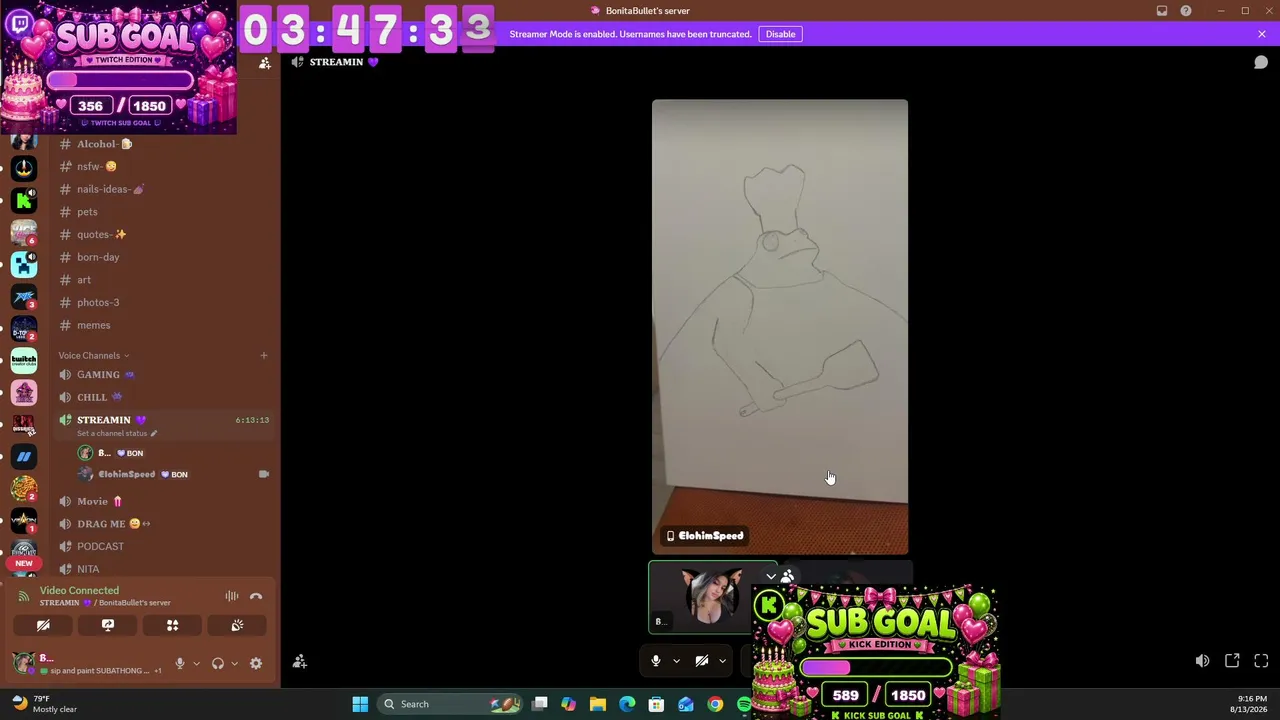Set a channel status link
This screenshot has height=720, width=1280.
pos(117,434)
